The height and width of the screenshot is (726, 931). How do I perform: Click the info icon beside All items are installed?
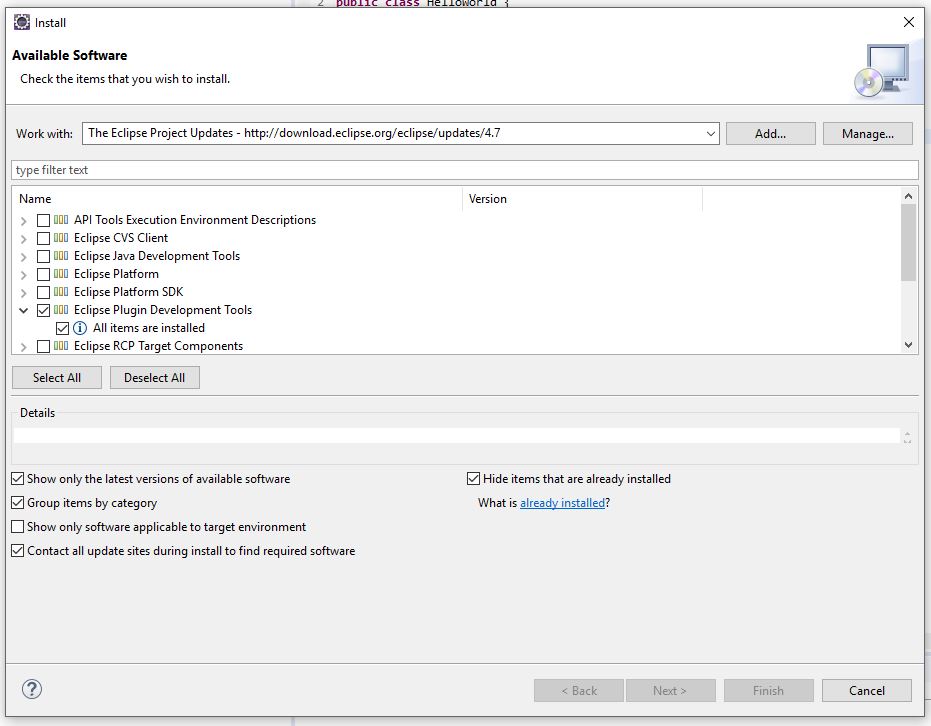click(x=80, y=328)
